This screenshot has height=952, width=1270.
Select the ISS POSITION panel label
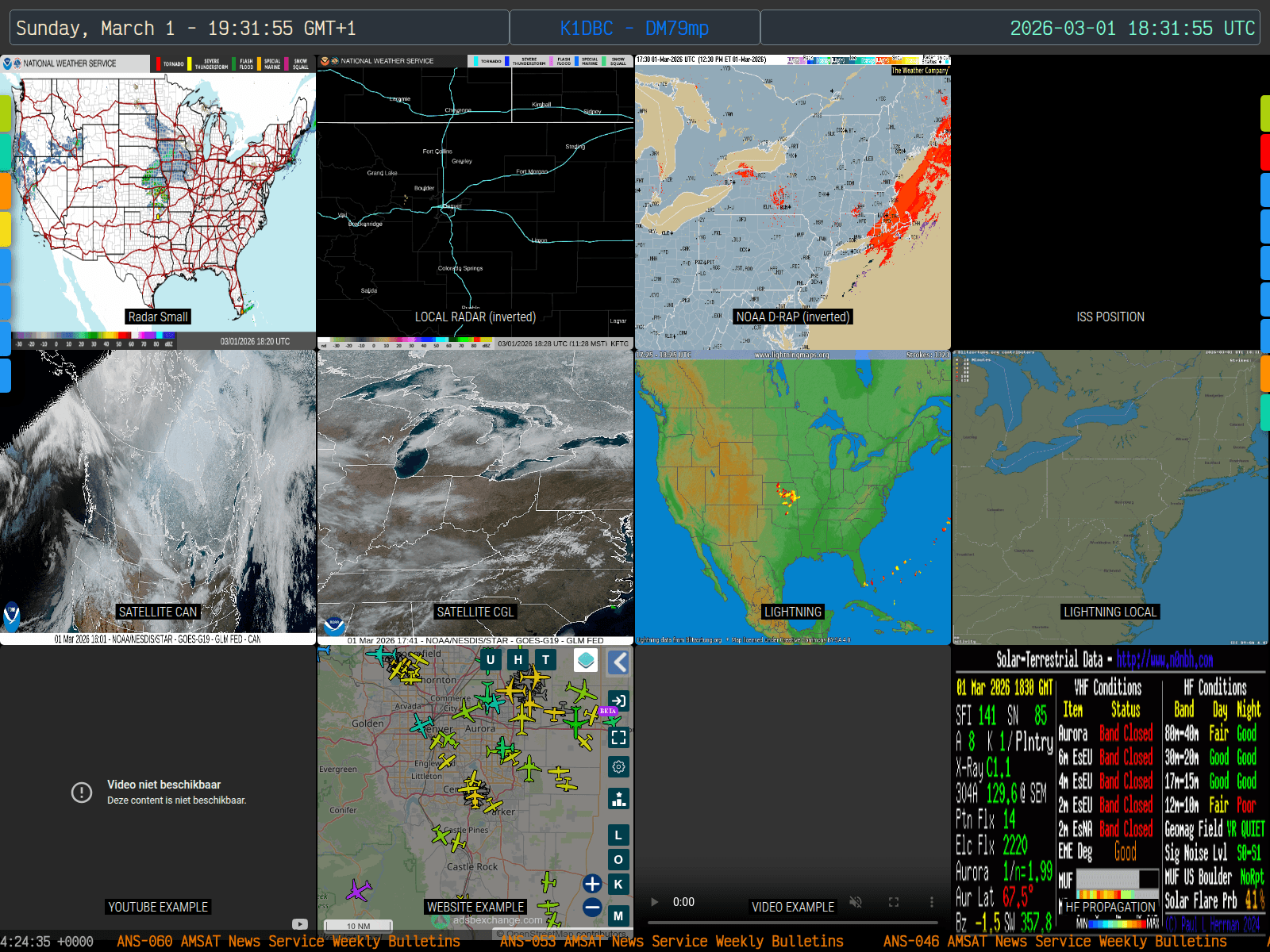point(1110,317)
